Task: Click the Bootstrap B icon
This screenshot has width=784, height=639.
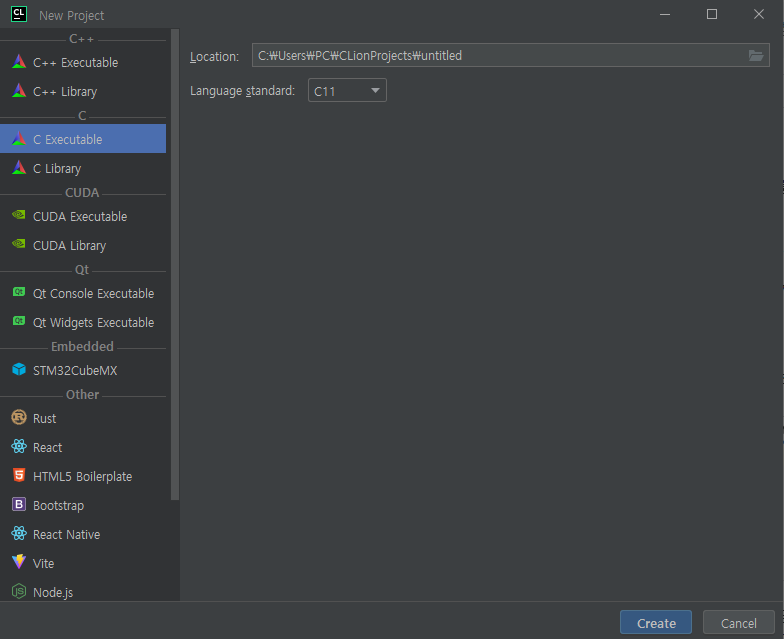Action: click(x=19, y=504)
